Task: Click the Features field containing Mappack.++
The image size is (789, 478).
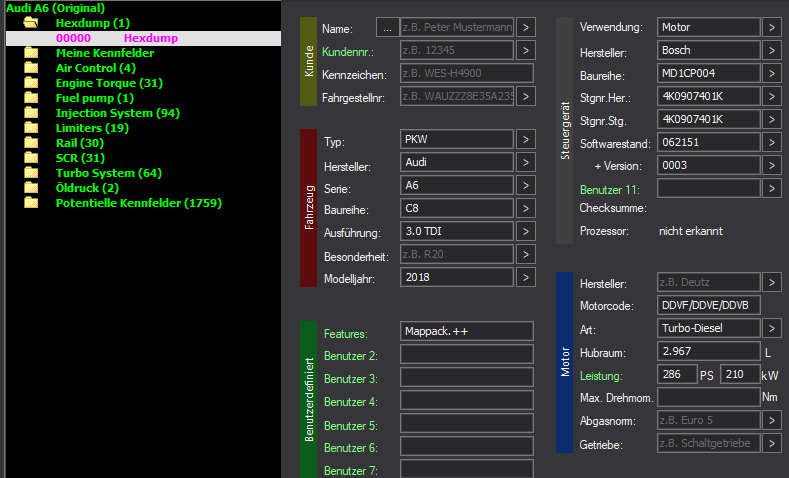Action: point(467,331)
